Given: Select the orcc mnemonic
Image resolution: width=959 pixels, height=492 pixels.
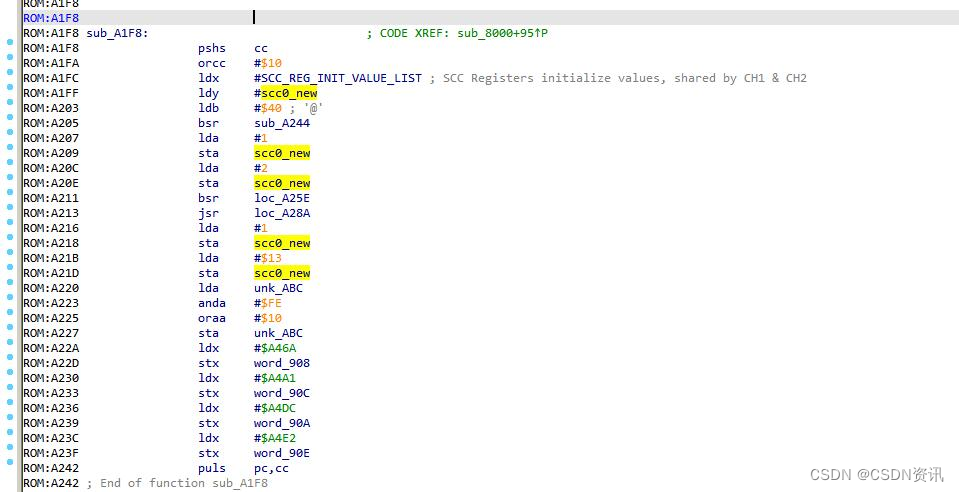Looking at the screenshot, I should pyautogui.click(x=212, y=63).
